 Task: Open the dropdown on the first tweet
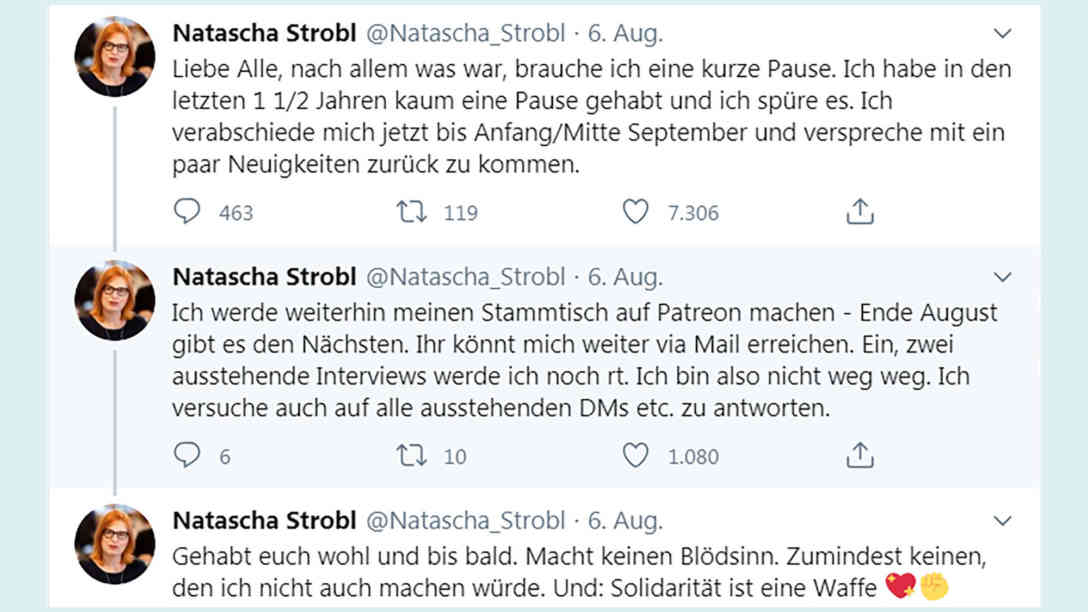[1003, 33]
